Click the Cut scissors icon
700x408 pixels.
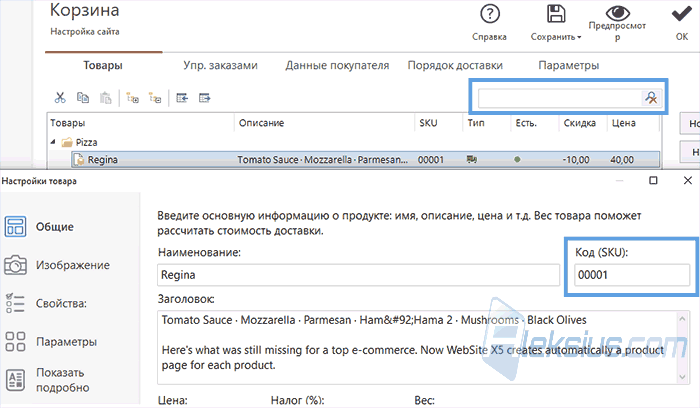pos(60,98)
